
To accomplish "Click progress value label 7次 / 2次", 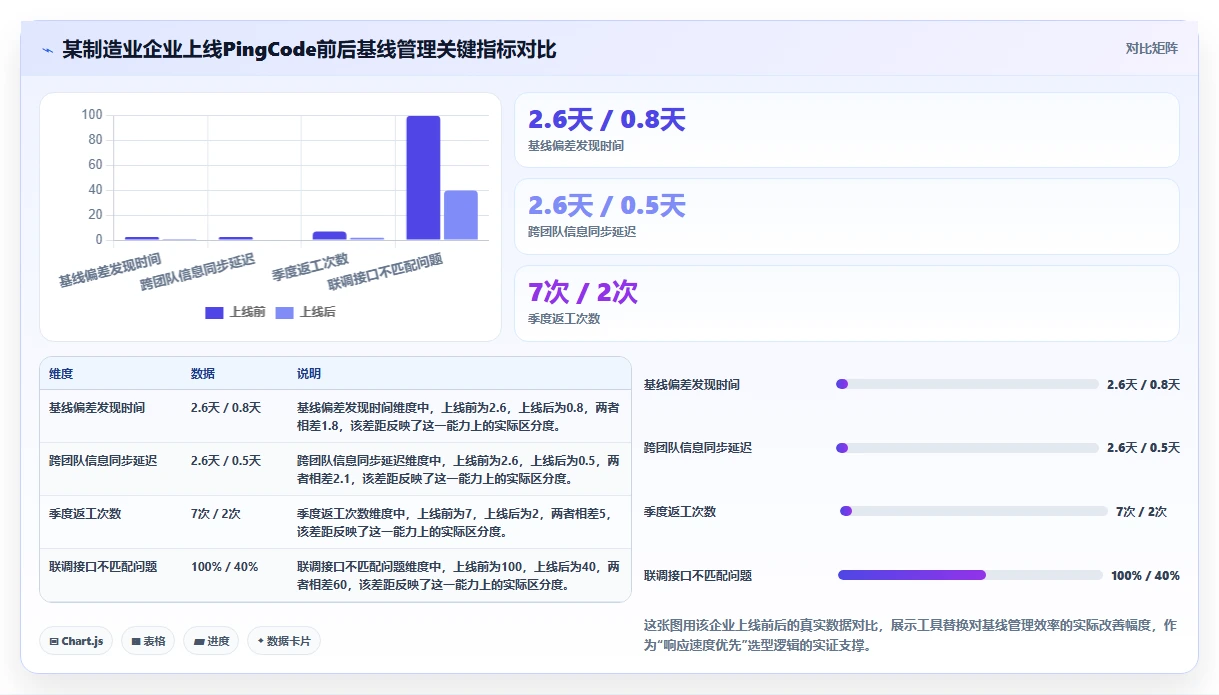I will point(1141,512).
